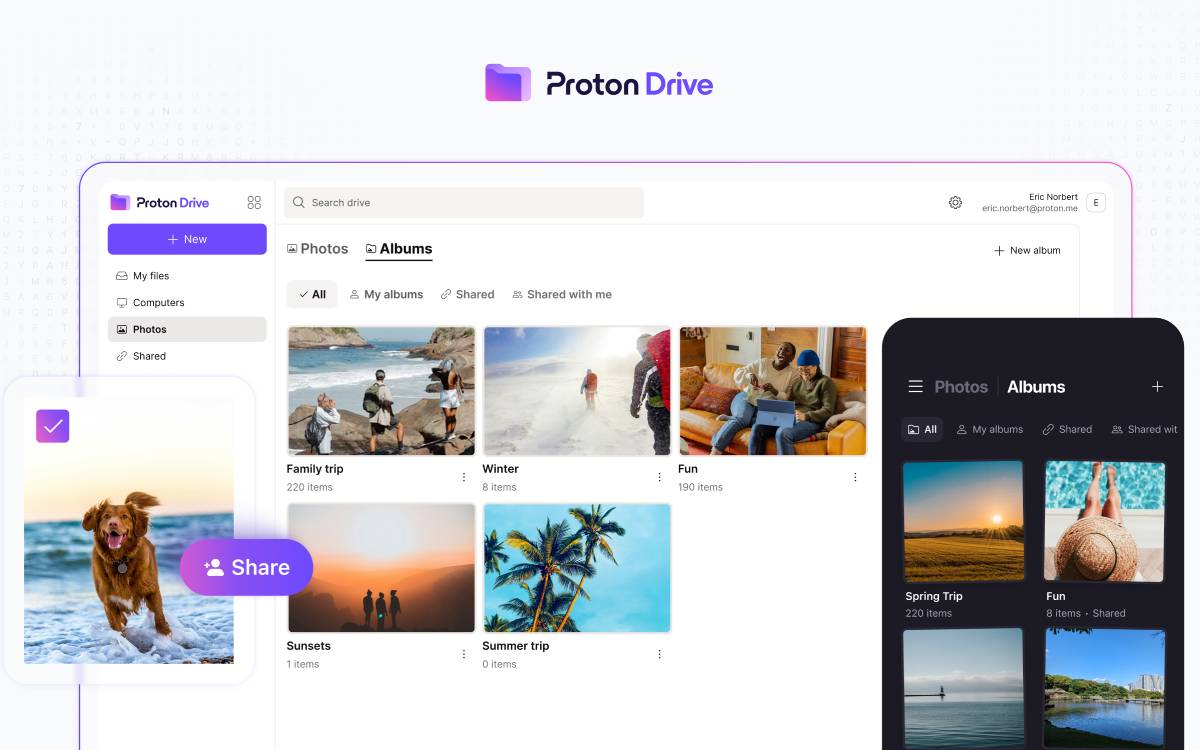
Task: Open the Sunsets album three-dot menu
Action: coord(463,654)
